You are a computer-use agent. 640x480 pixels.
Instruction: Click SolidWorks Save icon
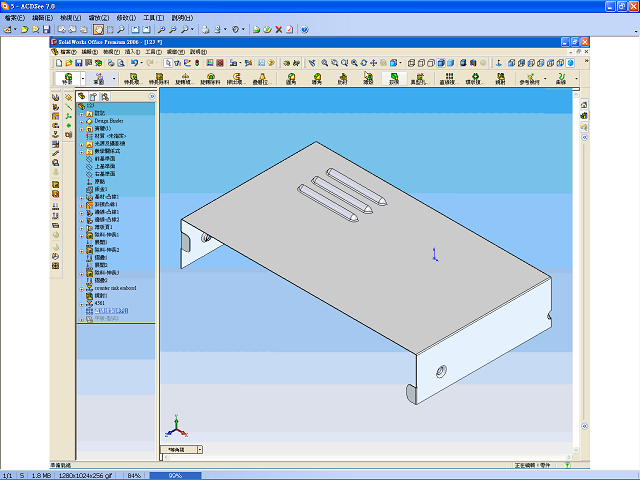pos(78,63)
